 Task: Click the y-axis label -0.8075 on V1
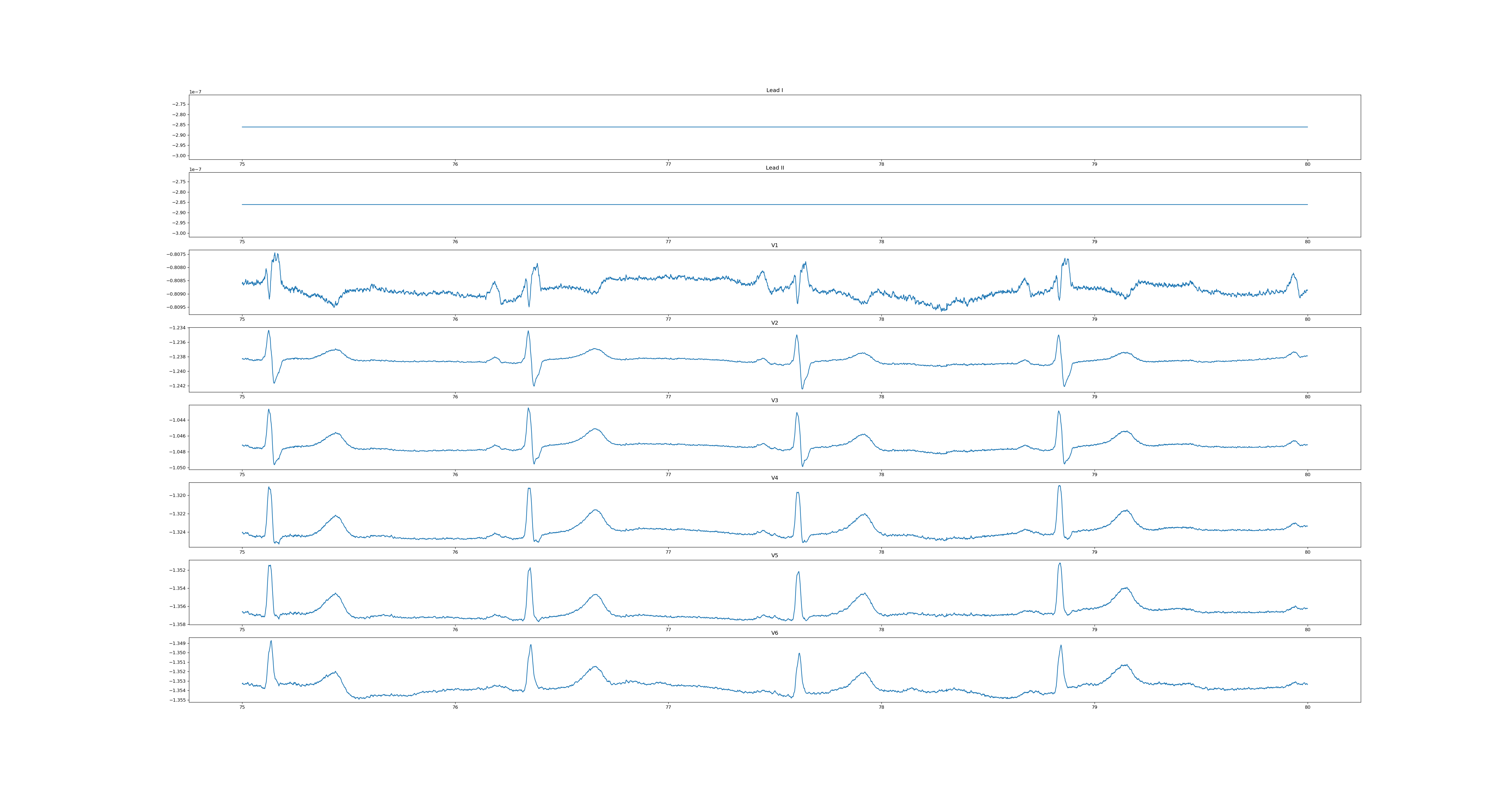tap(177, 254)
